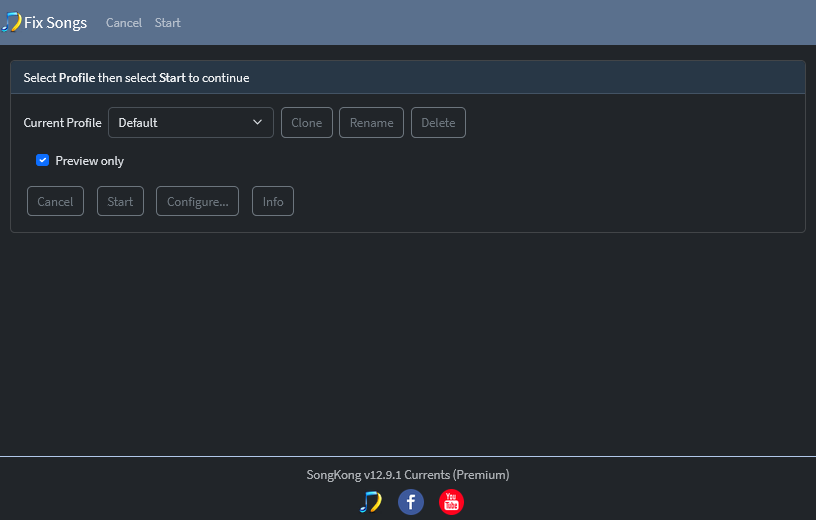Click the Fix Songs title in the header
This screenshot has height=520, width=816.
coord(55,23)
